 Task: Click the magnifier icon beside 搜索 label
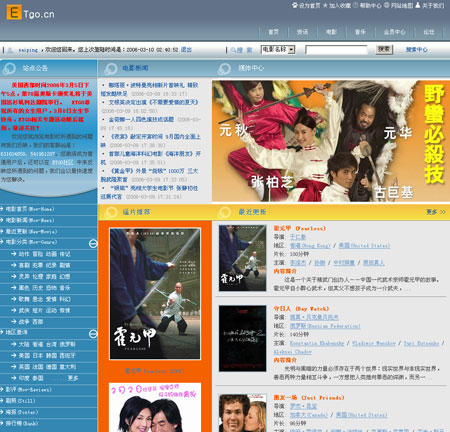pyautogui.click(x=233, y=50)
